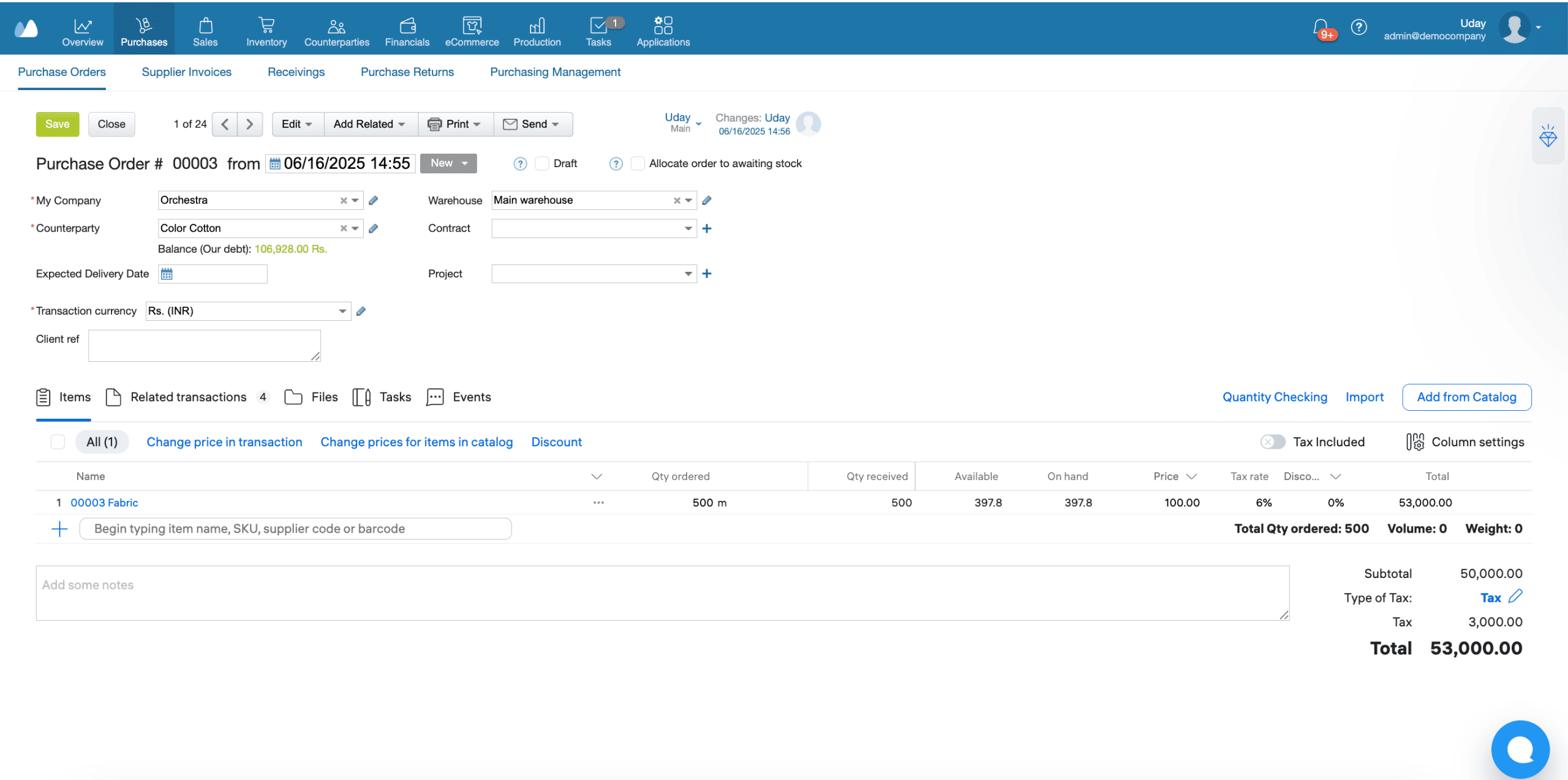The height and width of the screenshot is (780, 1568).
Task: Click the Close button
Action: pos(111,124)
